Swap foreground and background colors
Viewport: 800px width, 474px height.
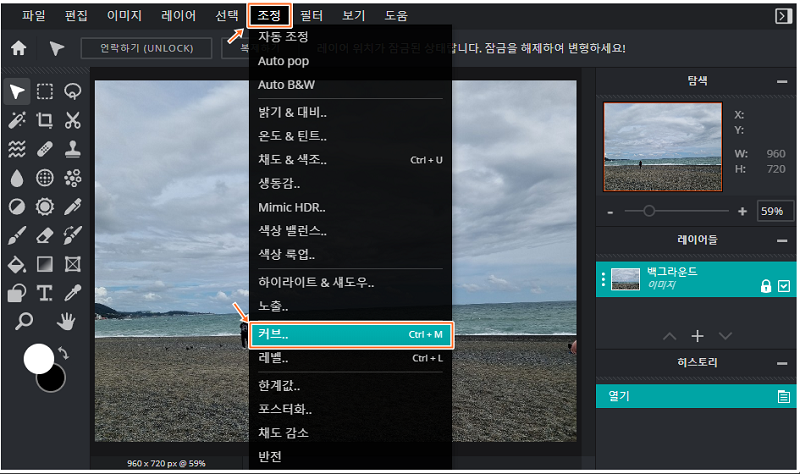[x=64, y=353]
